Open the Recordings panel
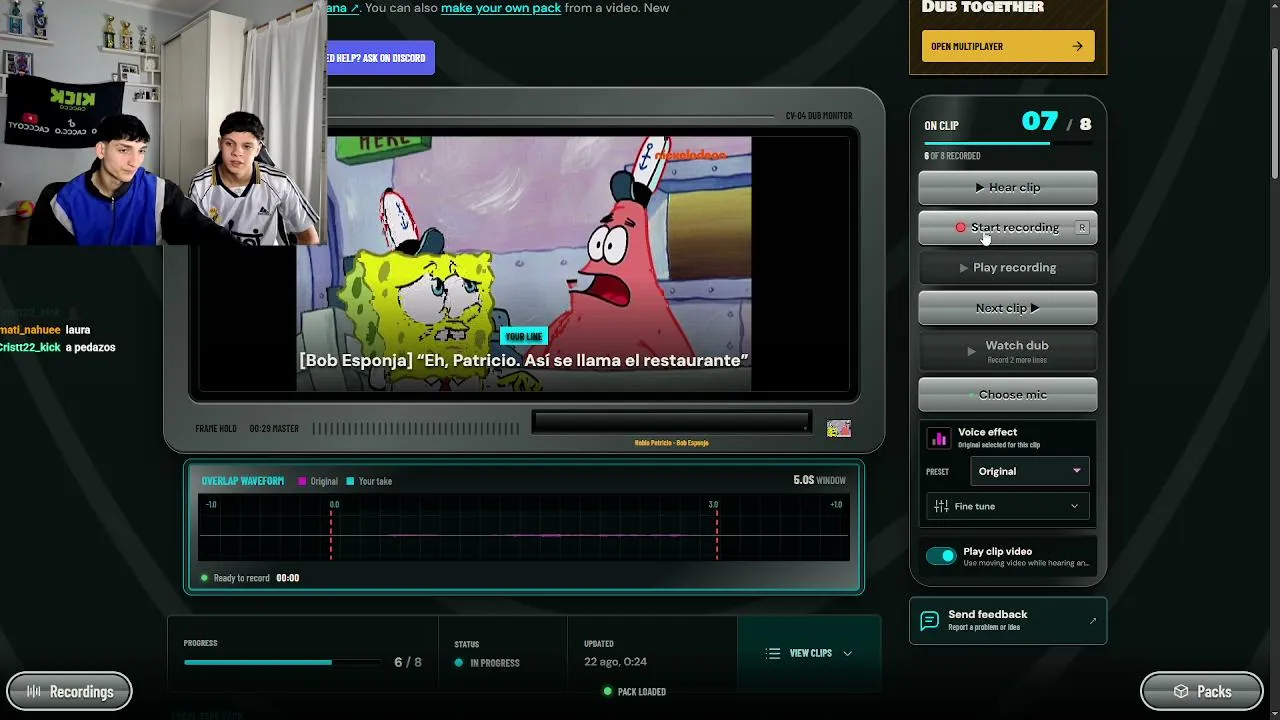Viewport: 1280px width, 720px height. point(69,691)
